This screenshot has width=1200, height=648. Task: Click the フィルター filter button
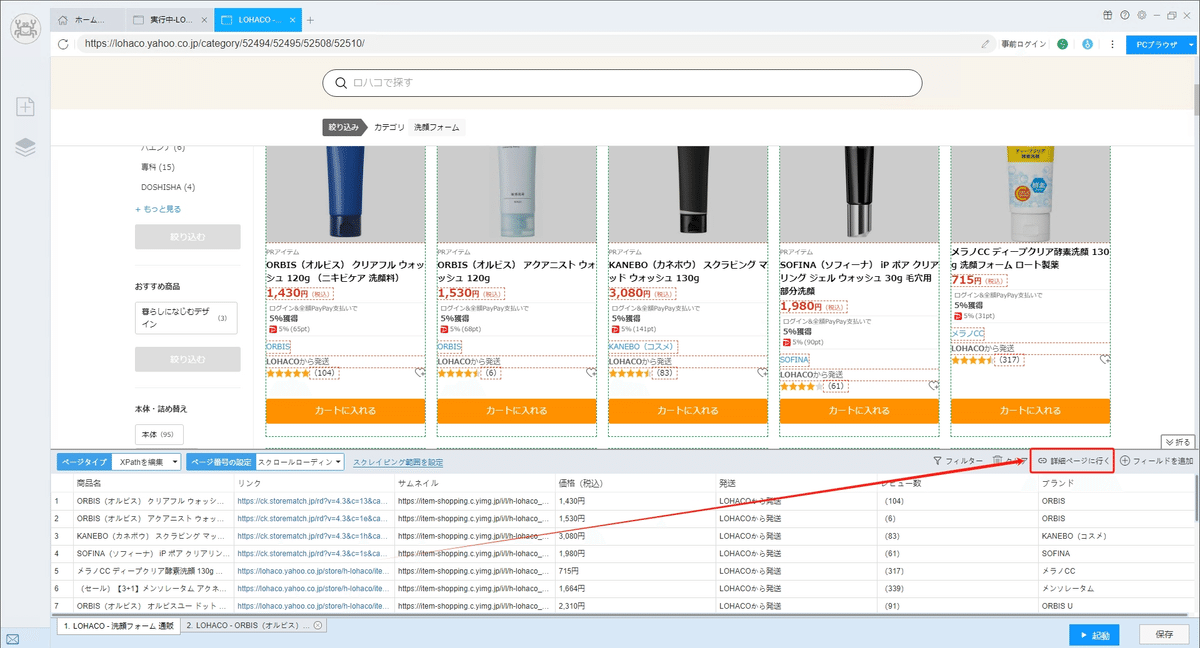pyautogui.click(x=958, y=461)
